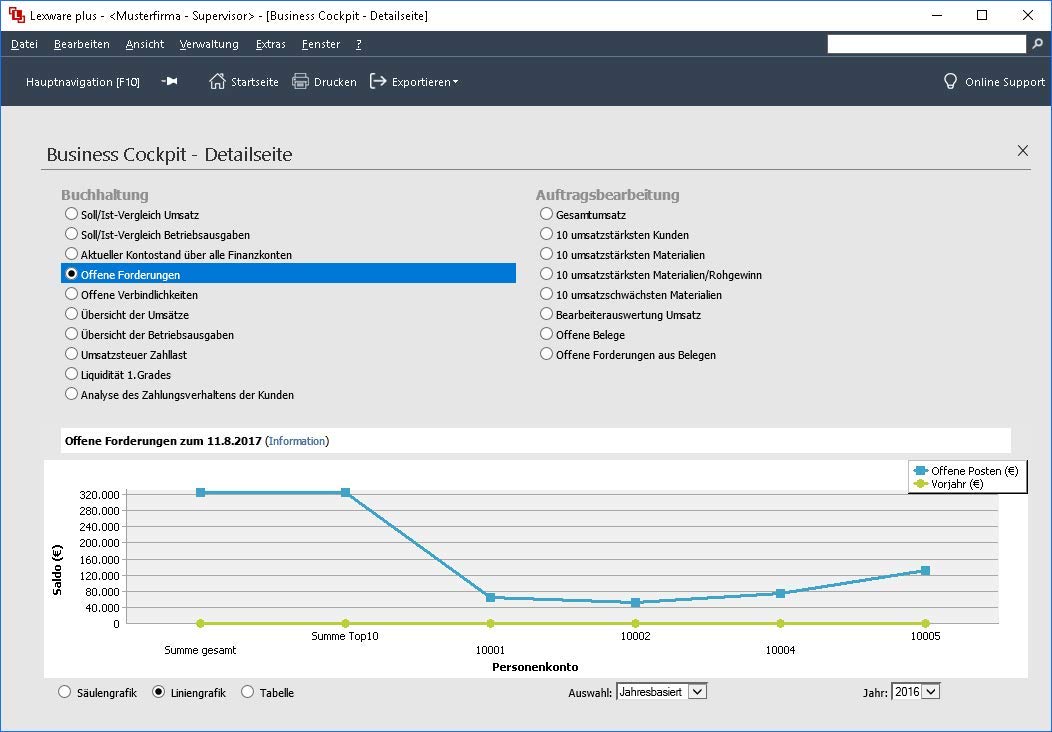Close the Business Cockpit detail page
This screenshot has height=732, width=1052.
(x=1022, y=150)
